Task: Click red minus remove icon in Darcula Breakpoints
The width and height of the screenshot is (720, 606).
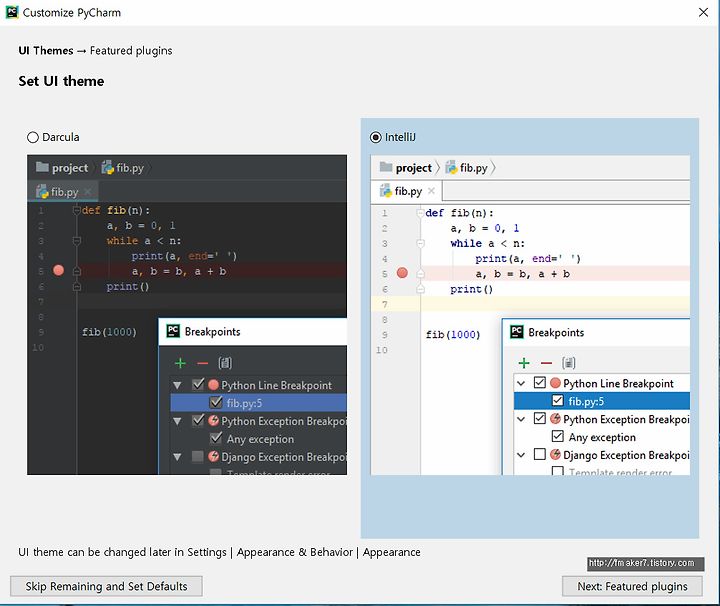Action: click(202, 363)
